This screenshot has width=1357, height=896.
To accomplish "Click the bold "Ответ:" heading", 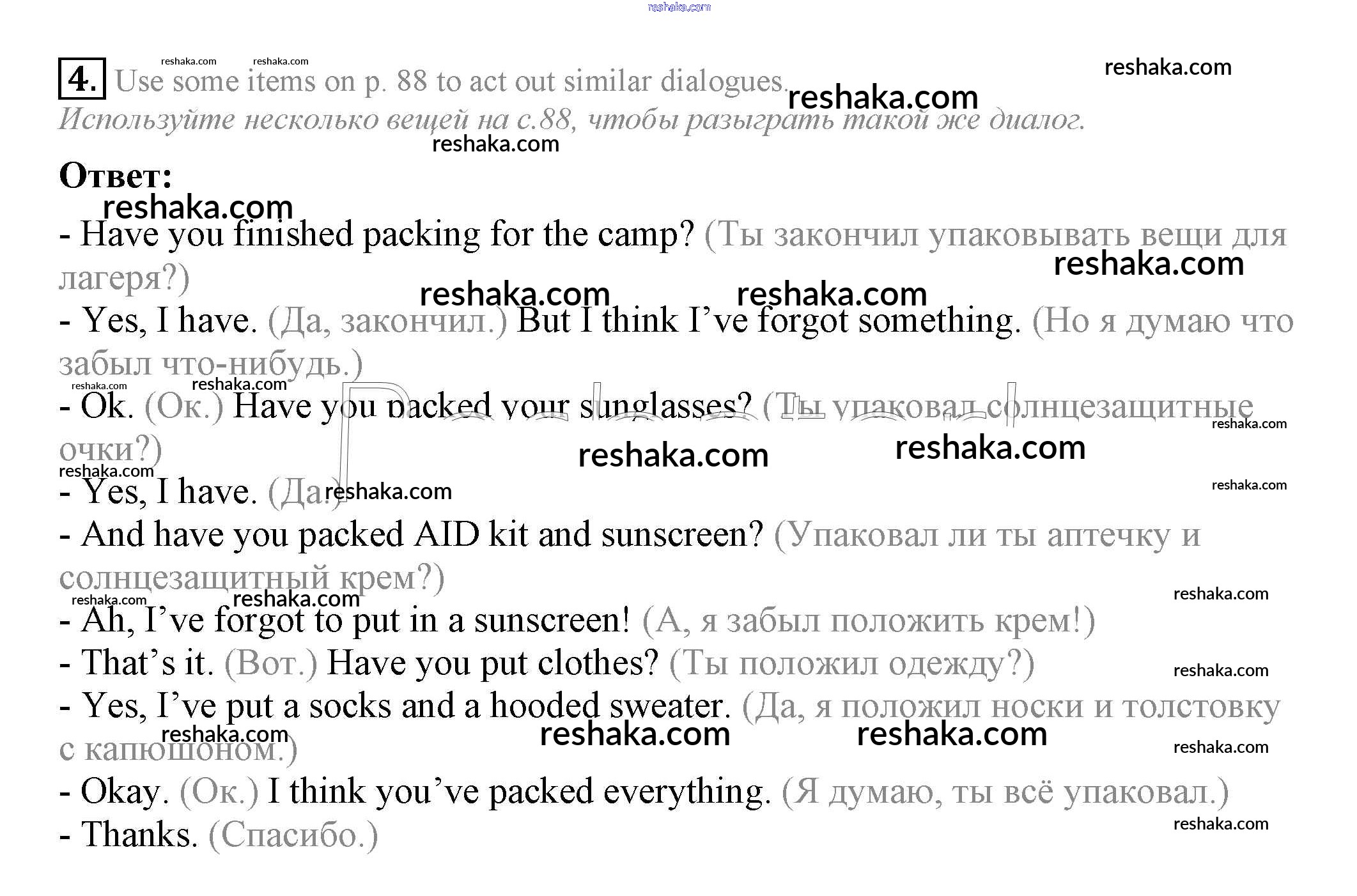I will tap(116, 176).
